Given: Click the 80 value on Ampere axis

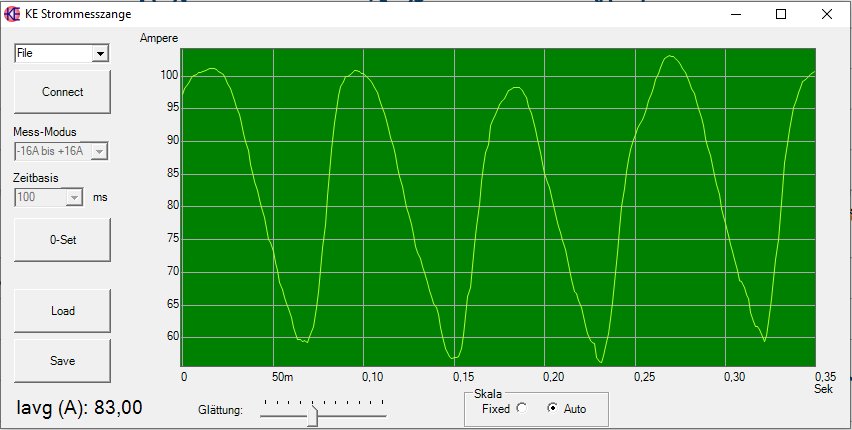Looking at the screenshot, I should click(172, 207).
